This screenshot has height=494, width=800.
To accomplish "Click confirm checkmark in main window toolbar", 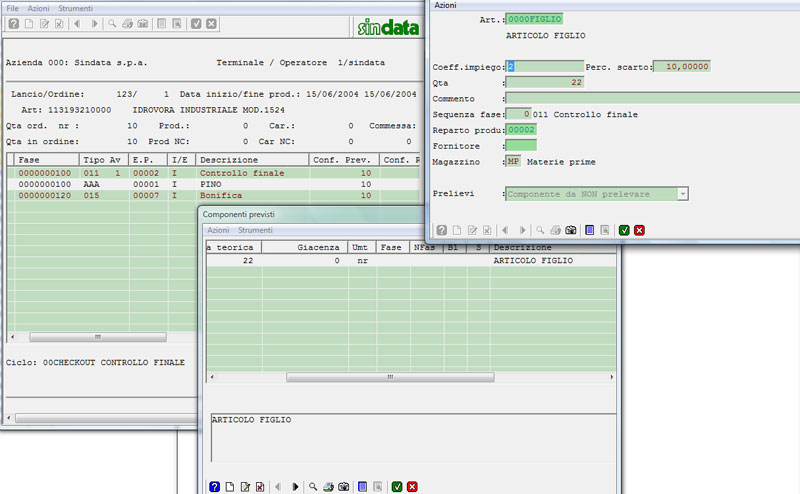I will pos(196,24).
